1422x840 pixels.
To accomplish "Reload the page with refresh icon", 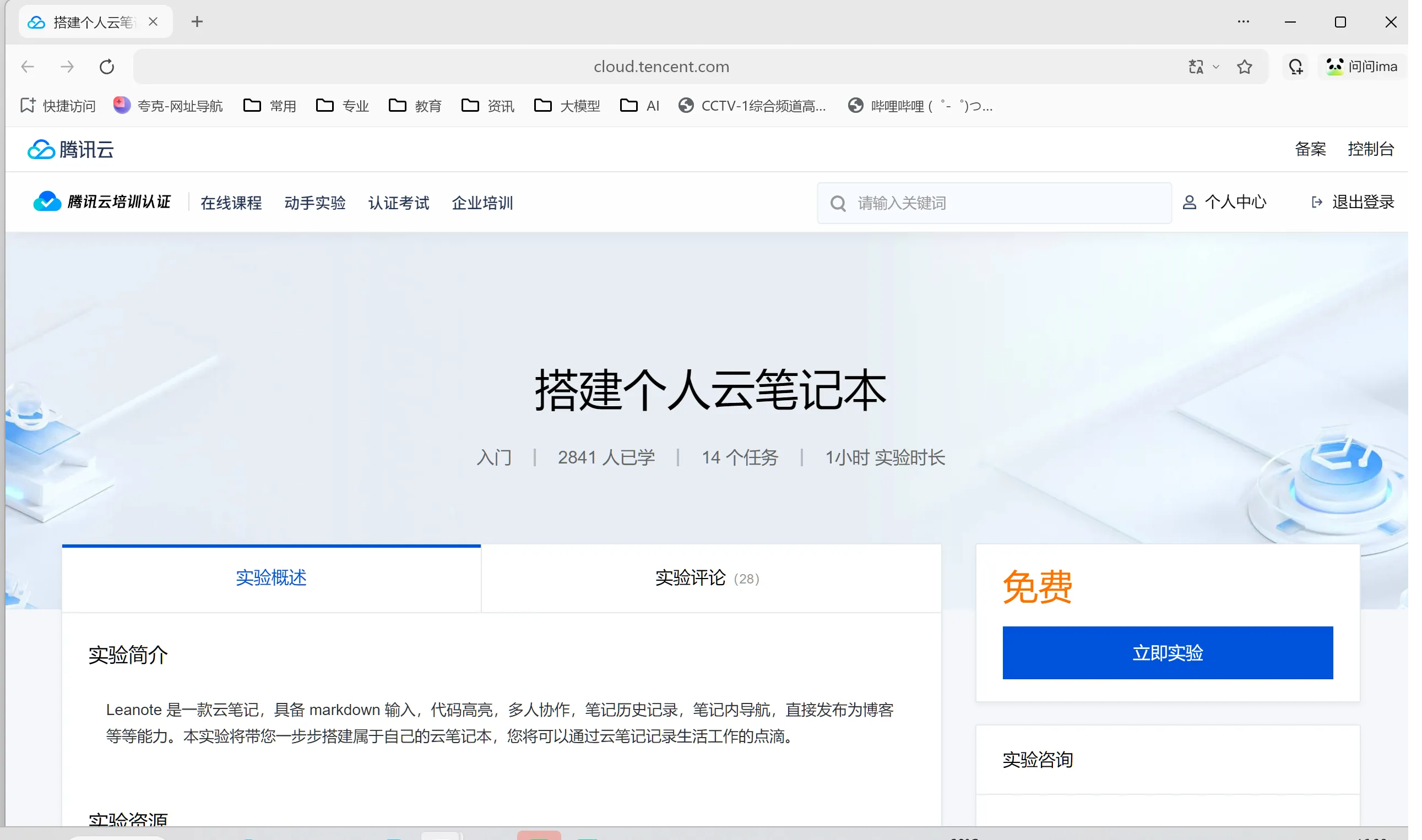I will 106,67.
